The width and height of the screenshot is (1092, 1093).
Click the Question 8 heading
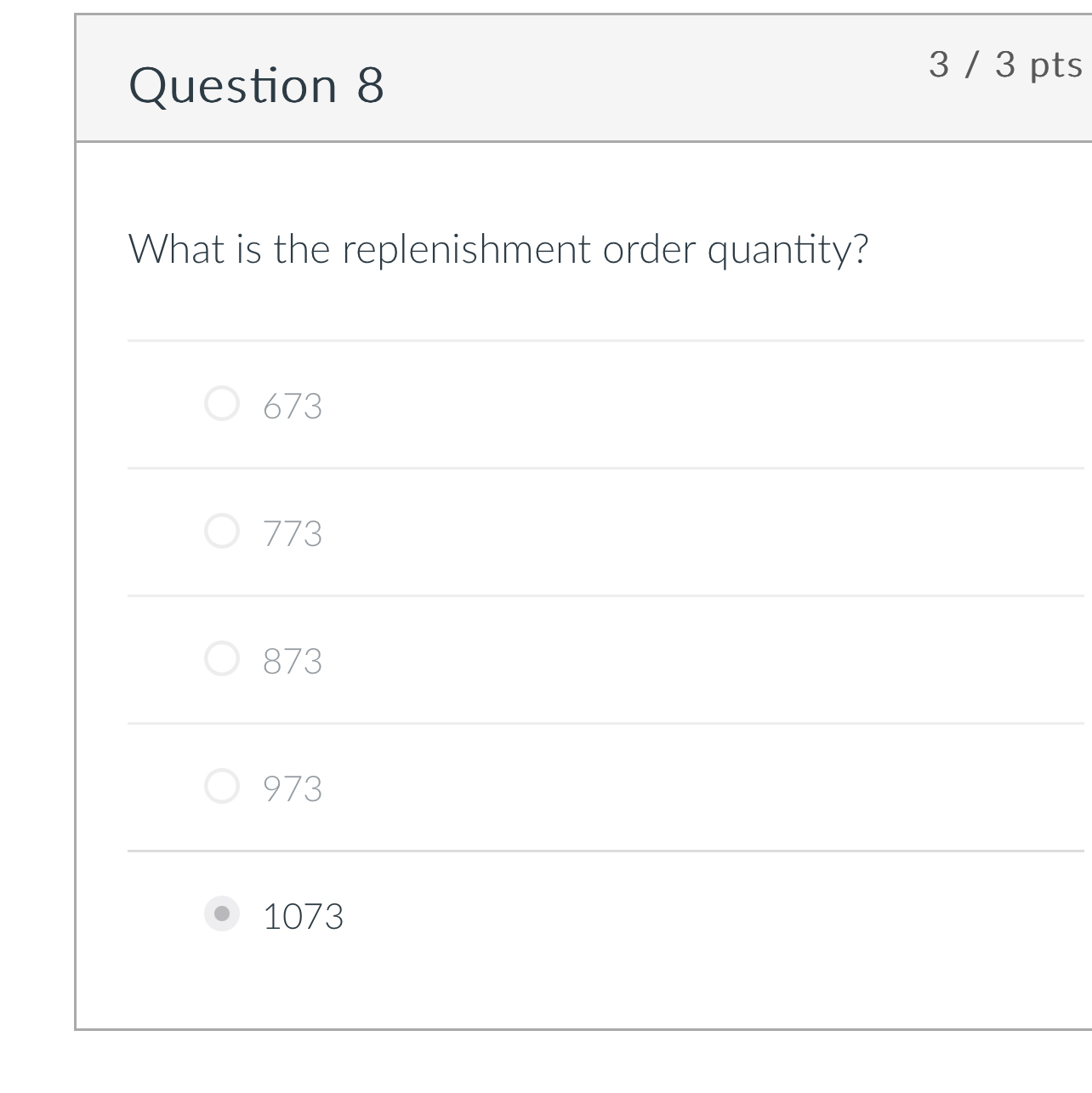pyautogui.click(x=258, y=83)
